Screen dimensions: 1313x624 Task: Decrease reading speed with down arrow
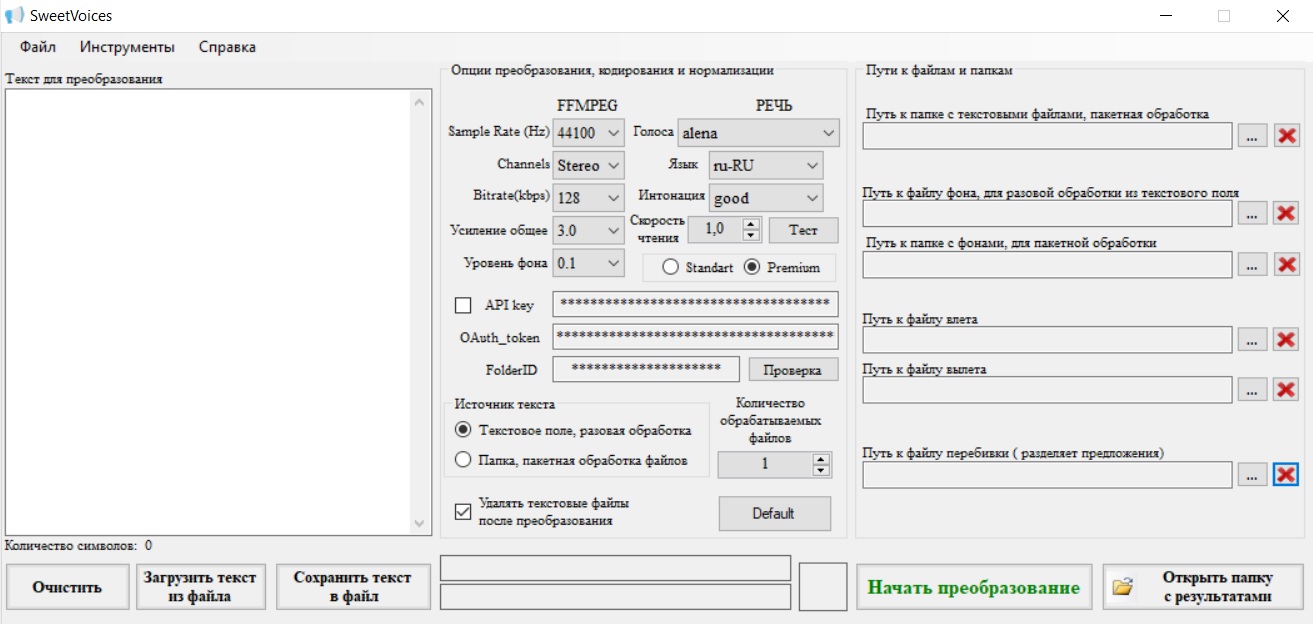[752, 236]
